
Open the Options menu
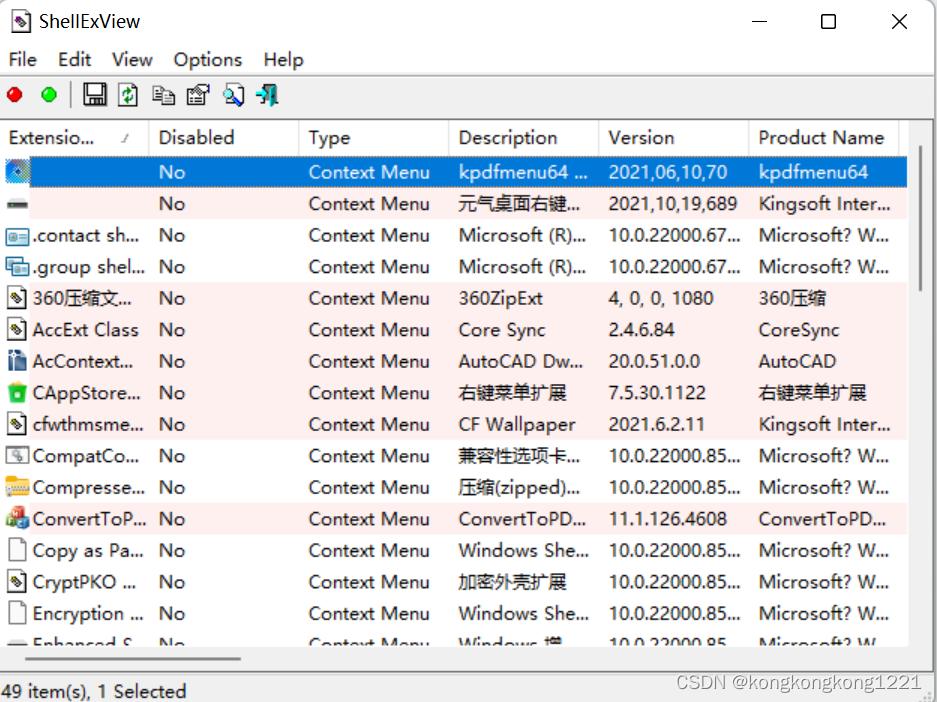point(208,60)
